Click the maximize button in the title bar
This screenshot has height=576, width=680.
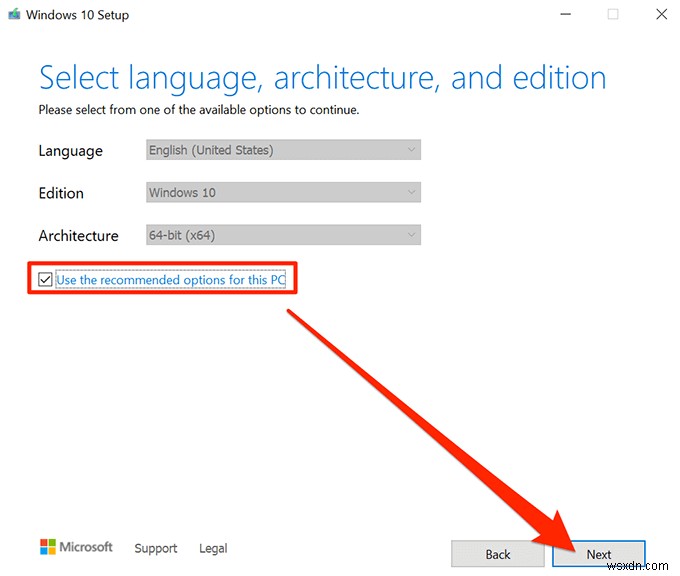612,15
